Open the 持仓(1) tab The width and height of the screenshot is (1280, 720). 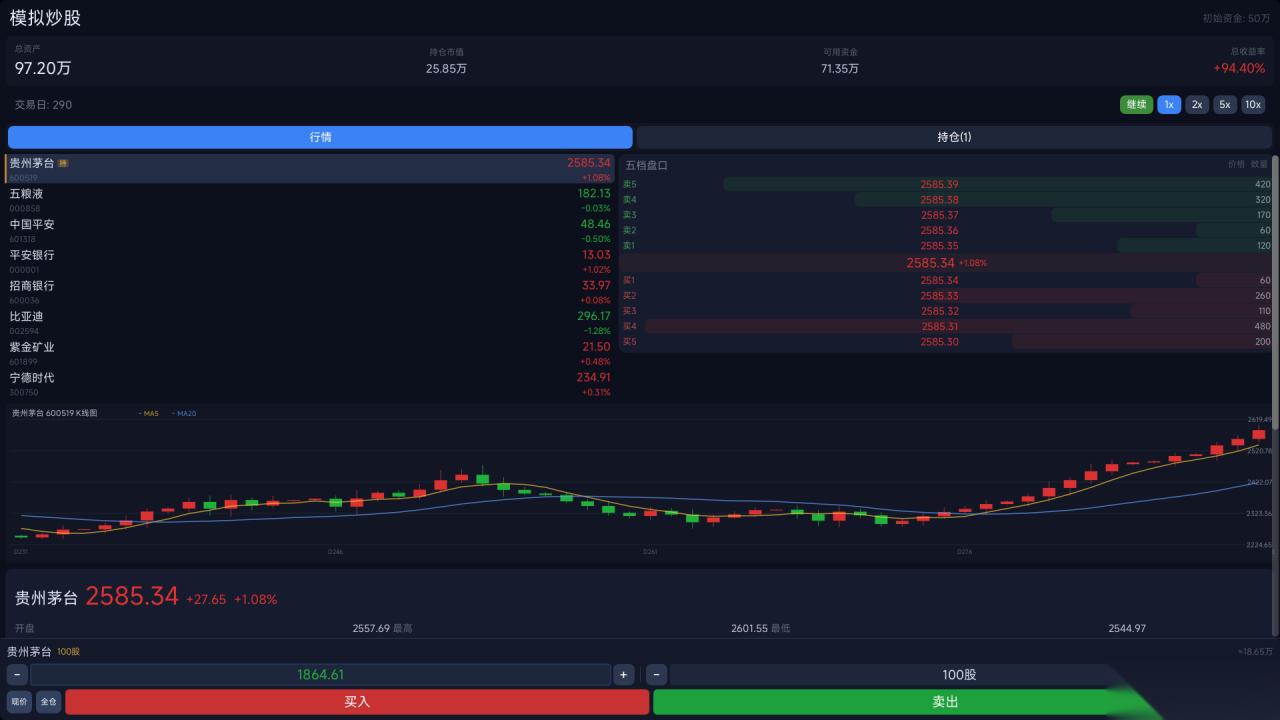pos(954,137)
